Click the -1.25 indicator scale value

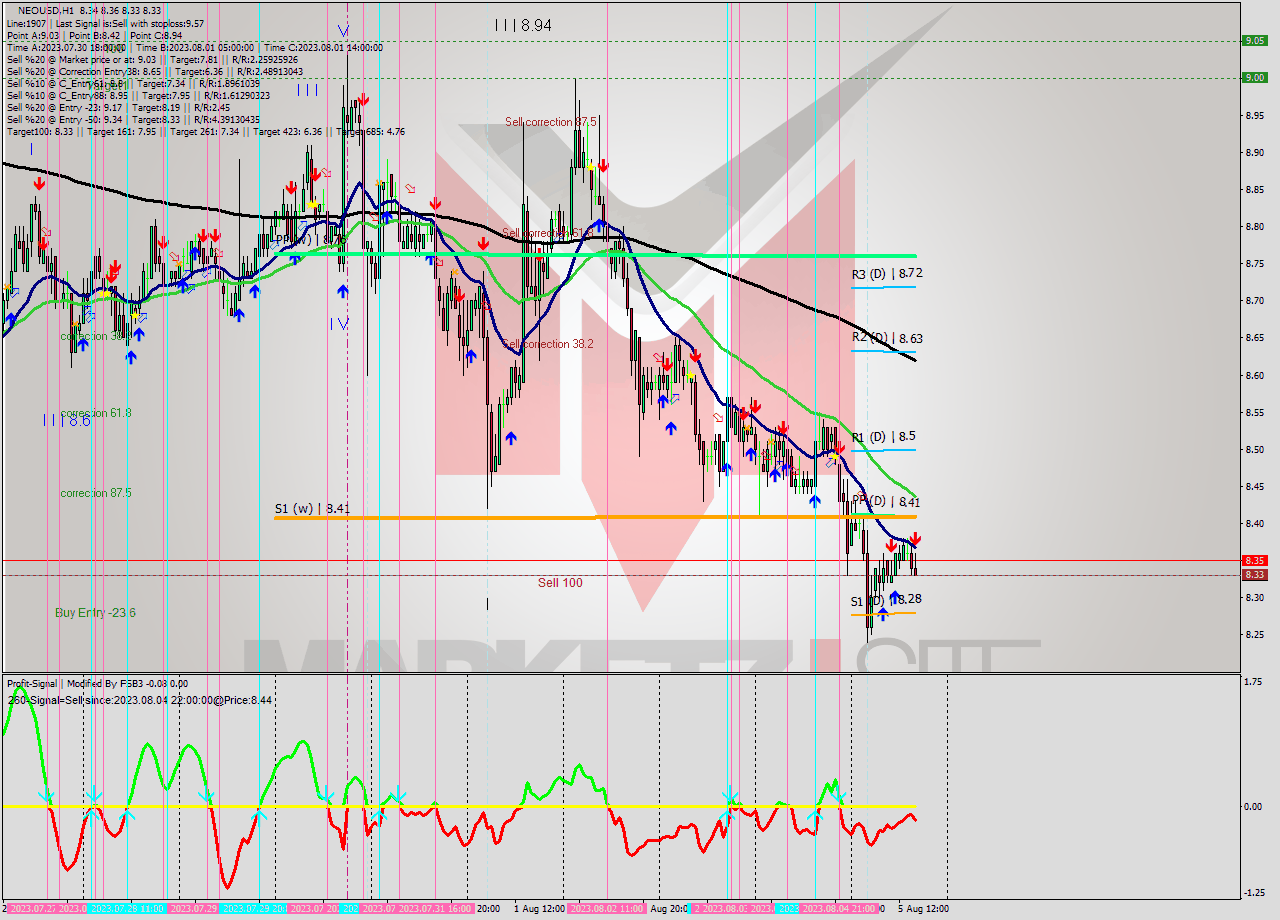(x=1253, y=893)
